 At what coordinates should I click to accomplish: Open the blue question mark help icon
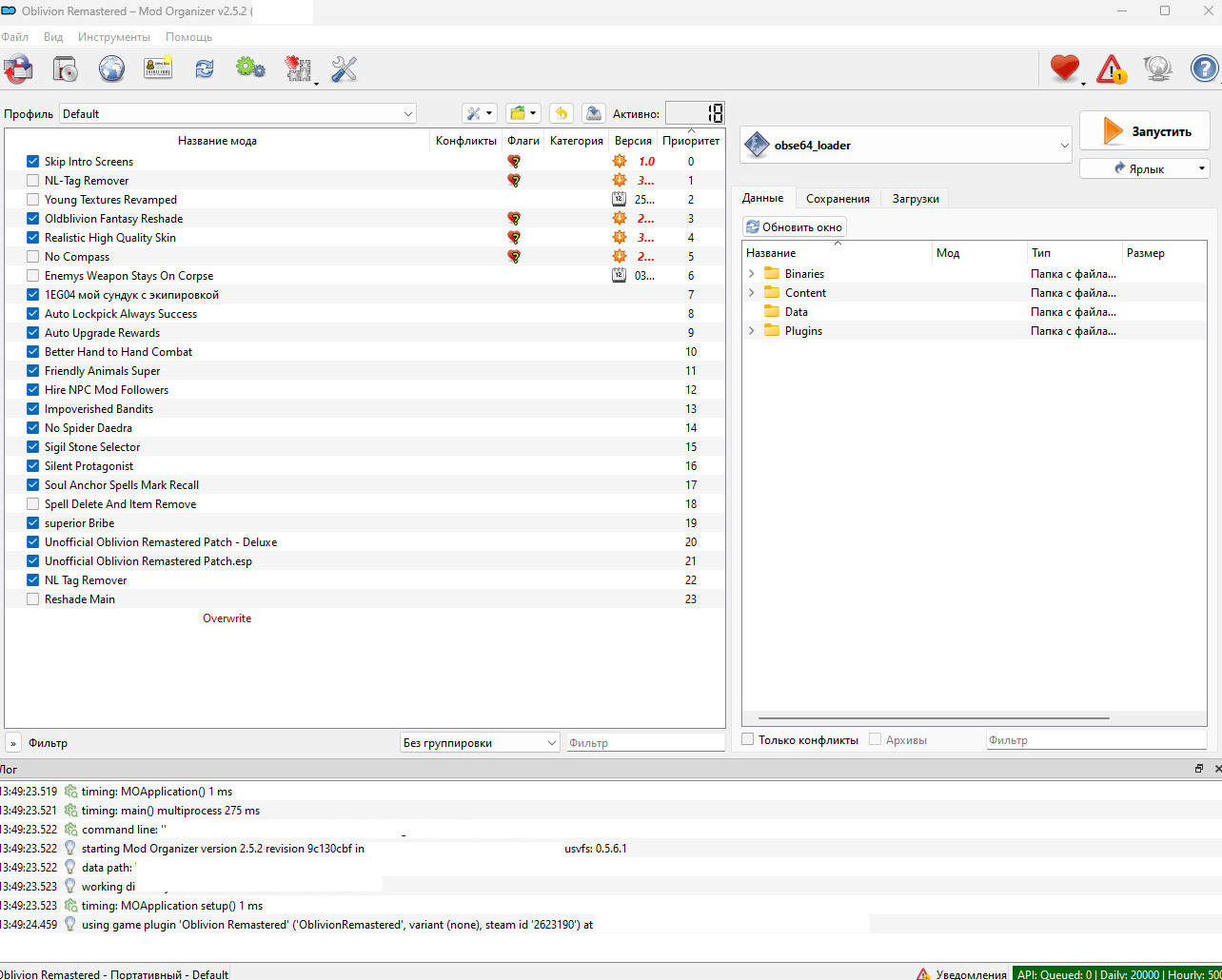coord(1205,69)
